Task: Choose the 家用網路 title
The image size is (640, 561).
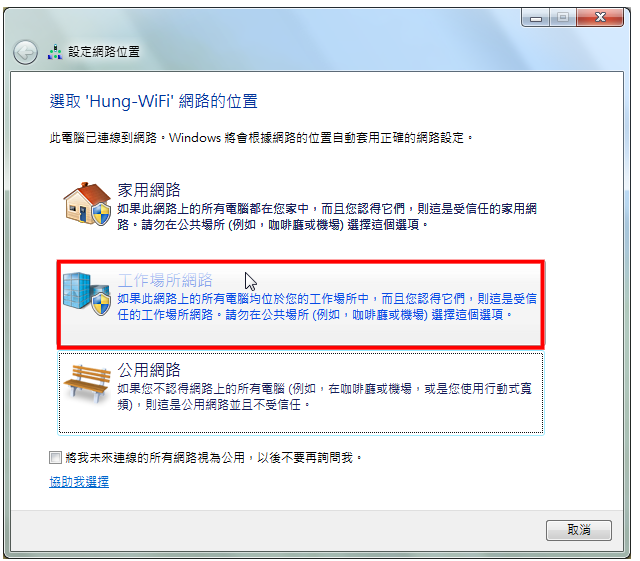Action: pos(149,190)
